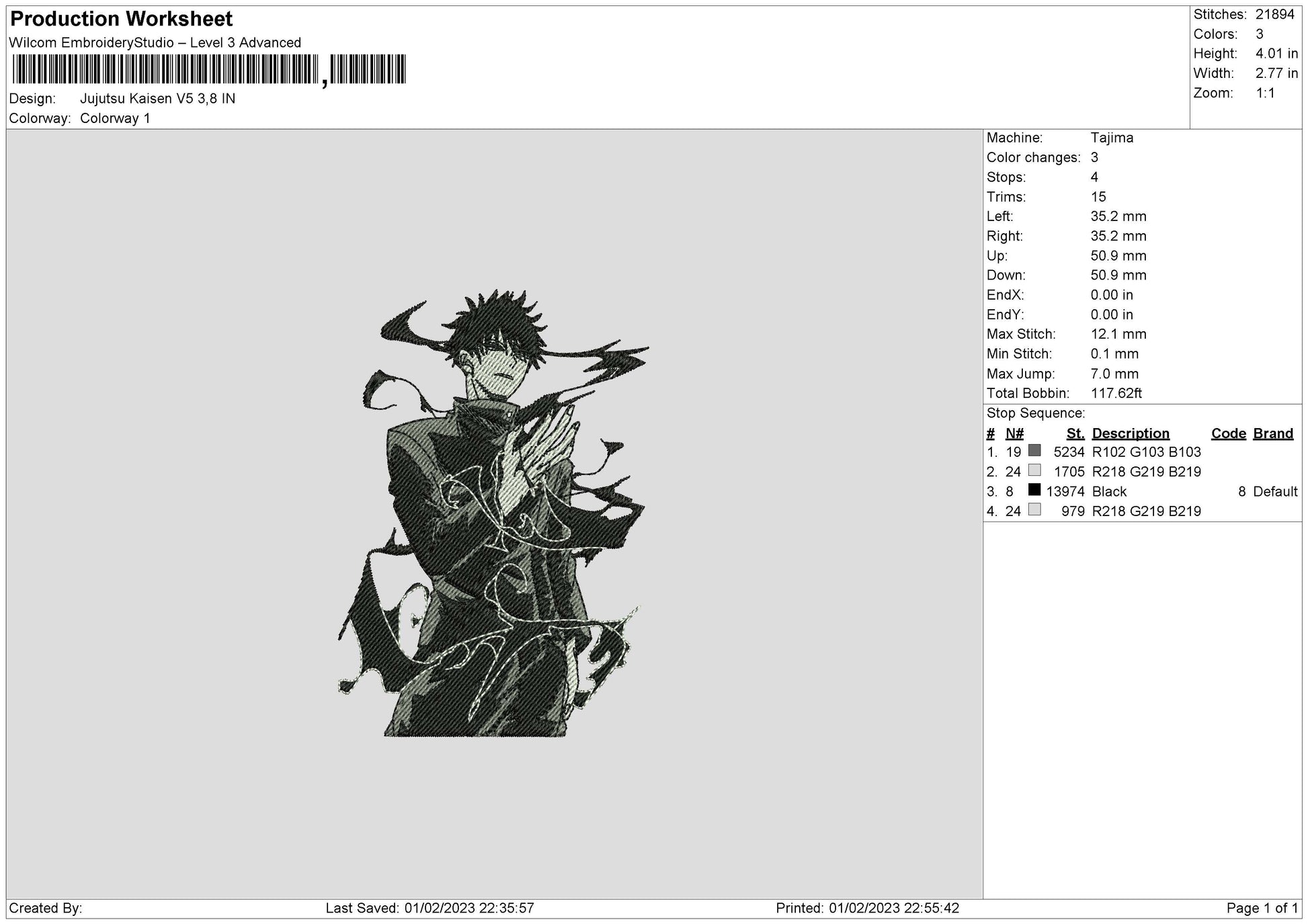Click the needle number 19 in stop 1
The width and height of the screenshot is (1308, 924).
click(1014, 452)
